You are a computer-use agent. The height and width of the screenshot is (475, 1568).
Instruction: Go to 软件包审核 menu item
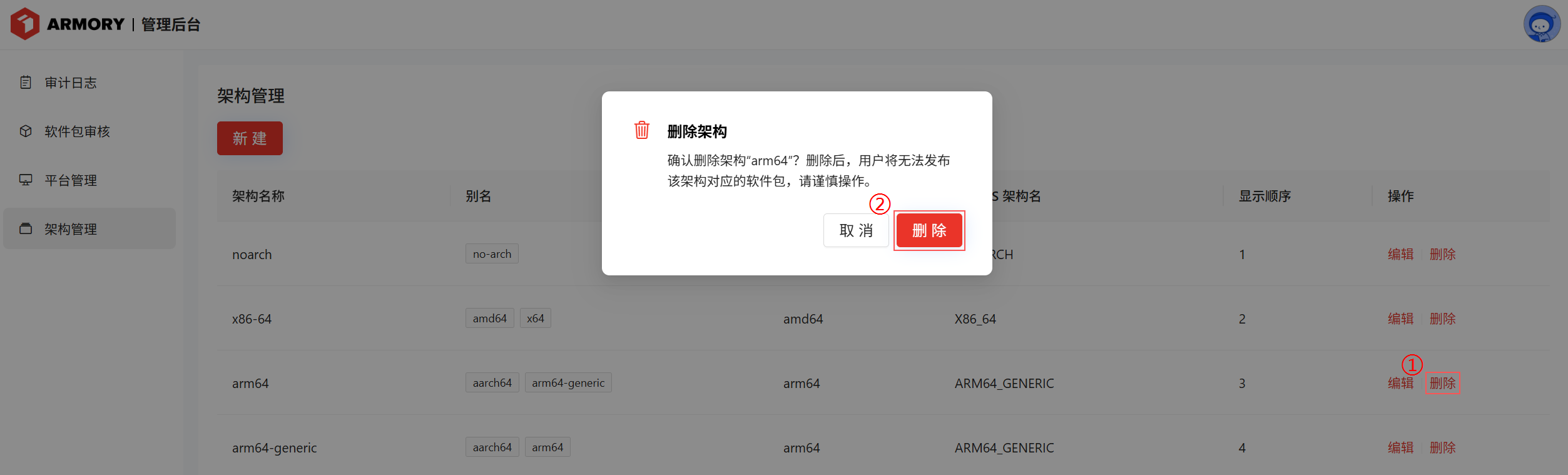(77, 131)
